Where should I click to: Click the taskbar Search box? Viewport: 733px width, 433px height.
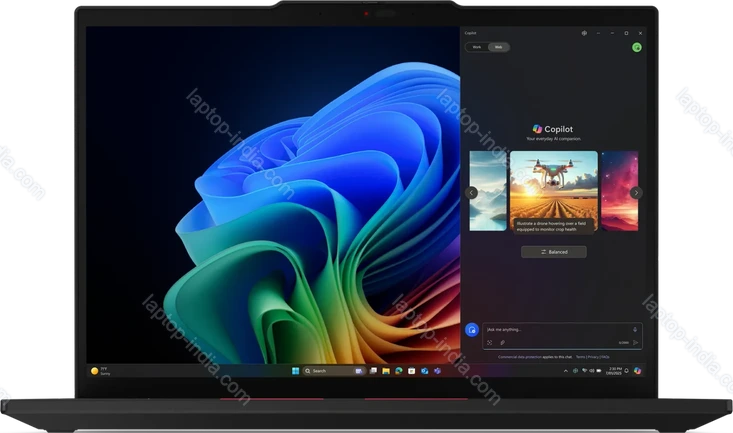[320, 371]
